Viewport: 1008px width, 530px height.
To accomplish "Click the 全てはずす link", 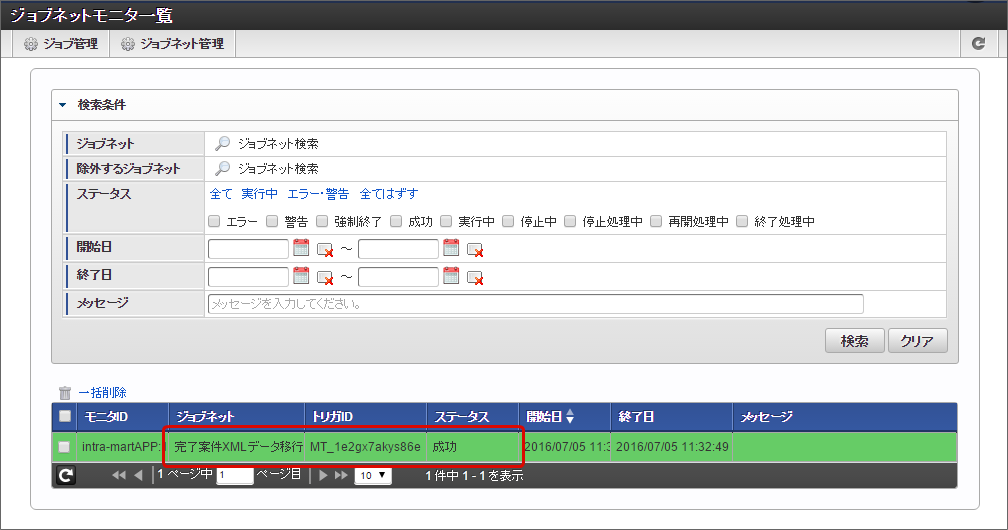I will click(x=388, y=194).
